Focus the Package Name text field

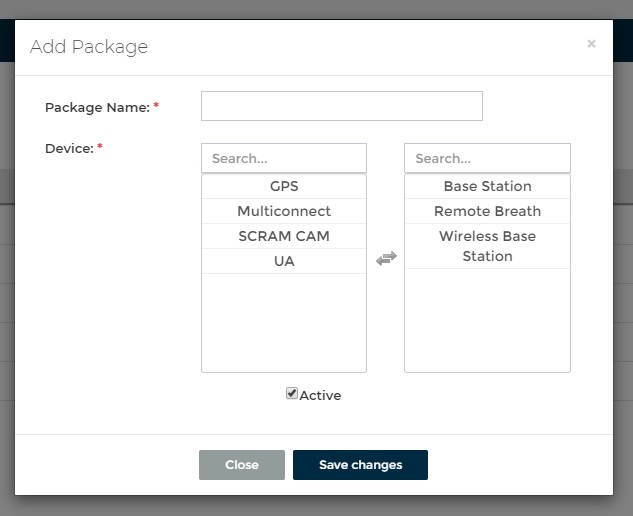[341, 106]
